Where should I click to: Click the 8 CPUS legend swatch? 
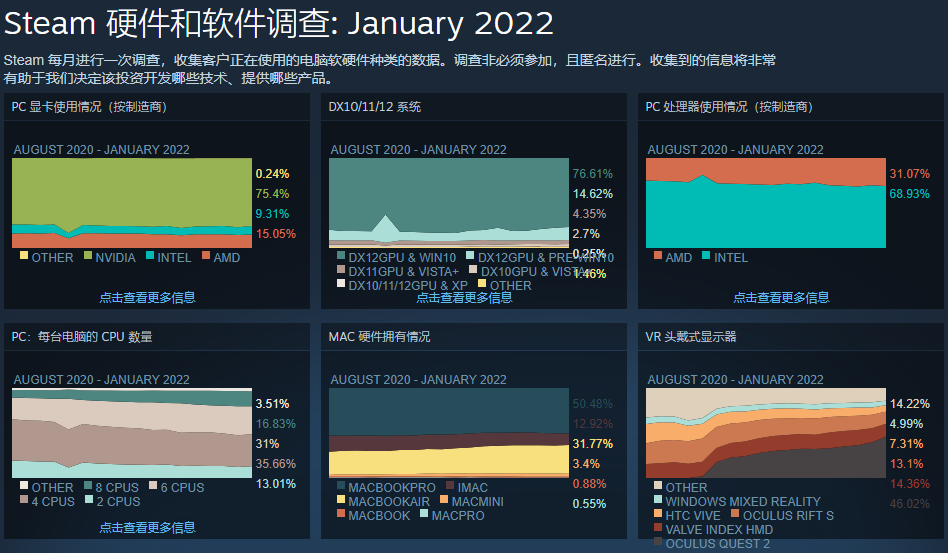(88, 485)
